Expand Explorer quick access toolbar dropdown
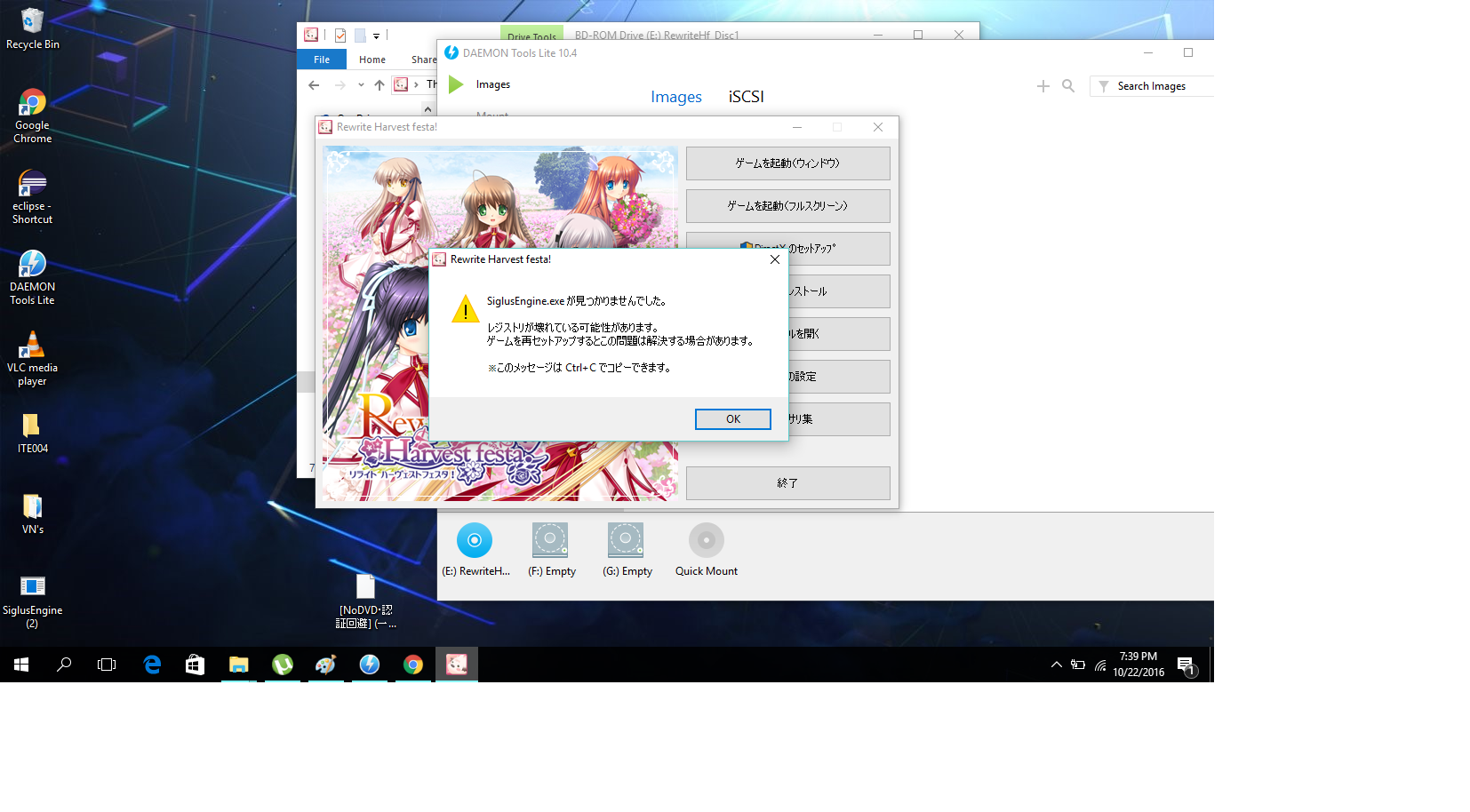Image resolution: width=1470 pixels, height=812 pixels. coord(377,36)
